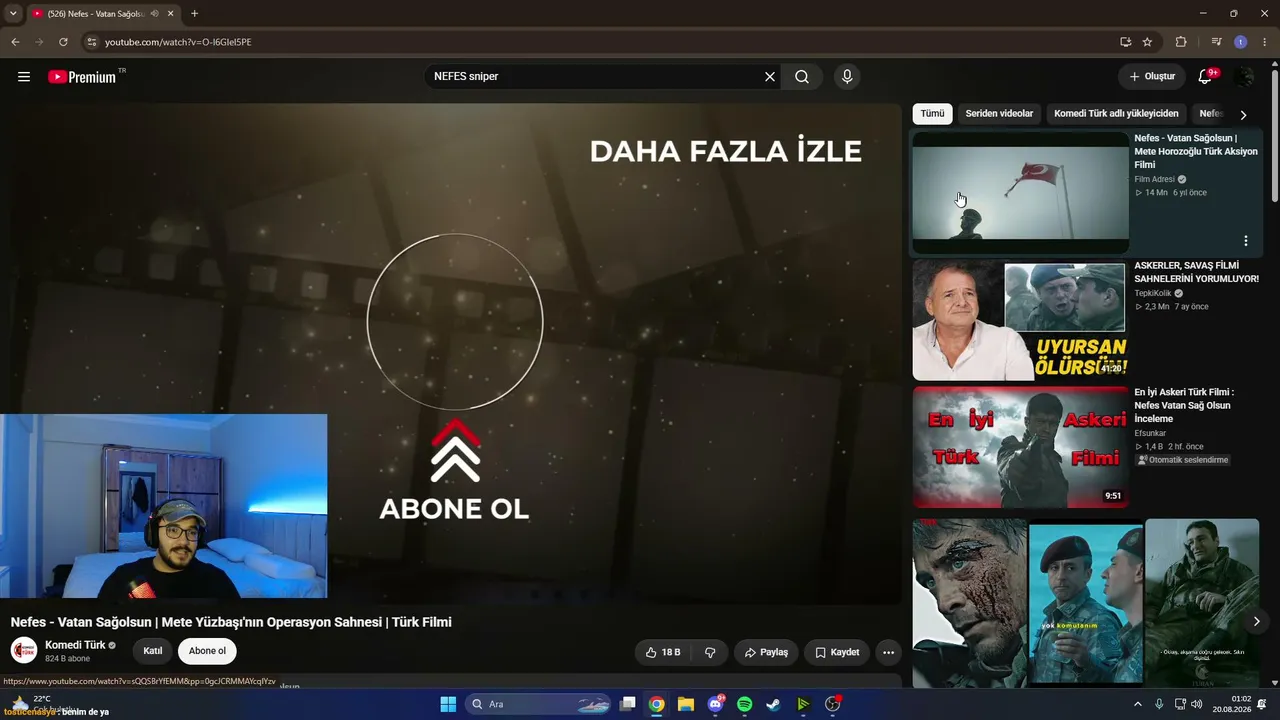Open Oluştur create menu
The height and width of the screenshot is (720, 1280).
1152,77
